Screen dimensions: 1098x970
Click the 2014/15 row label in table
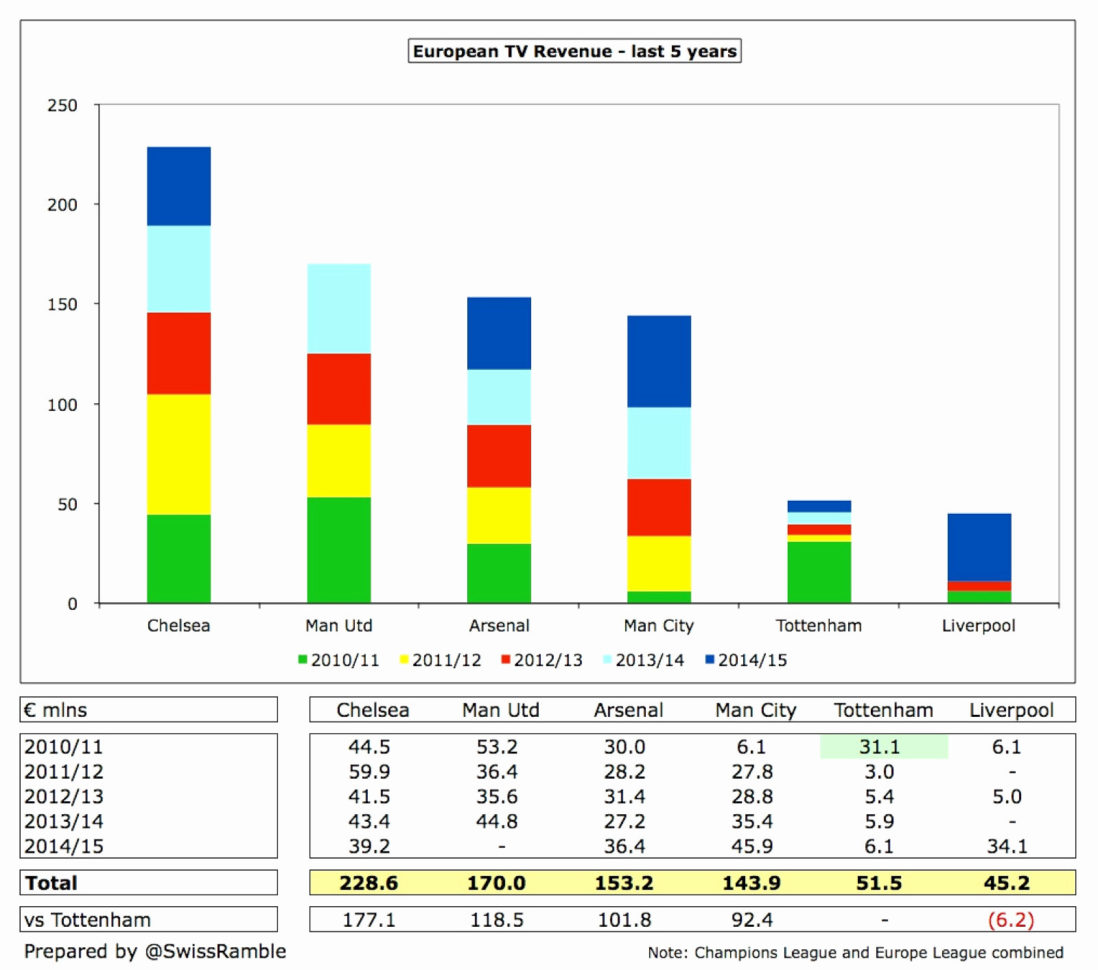[64, 846]
